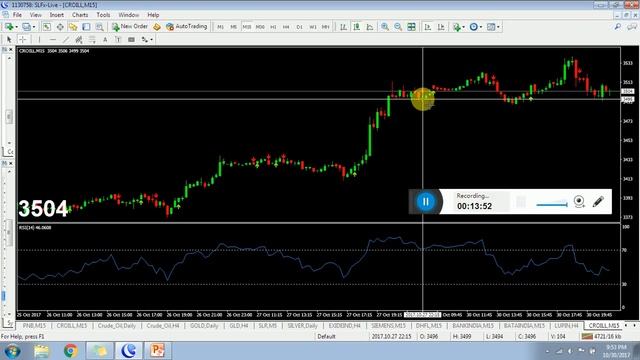Switch to the PNB,M15 chart tab
The image size is (640, 360).
point(34,326)
